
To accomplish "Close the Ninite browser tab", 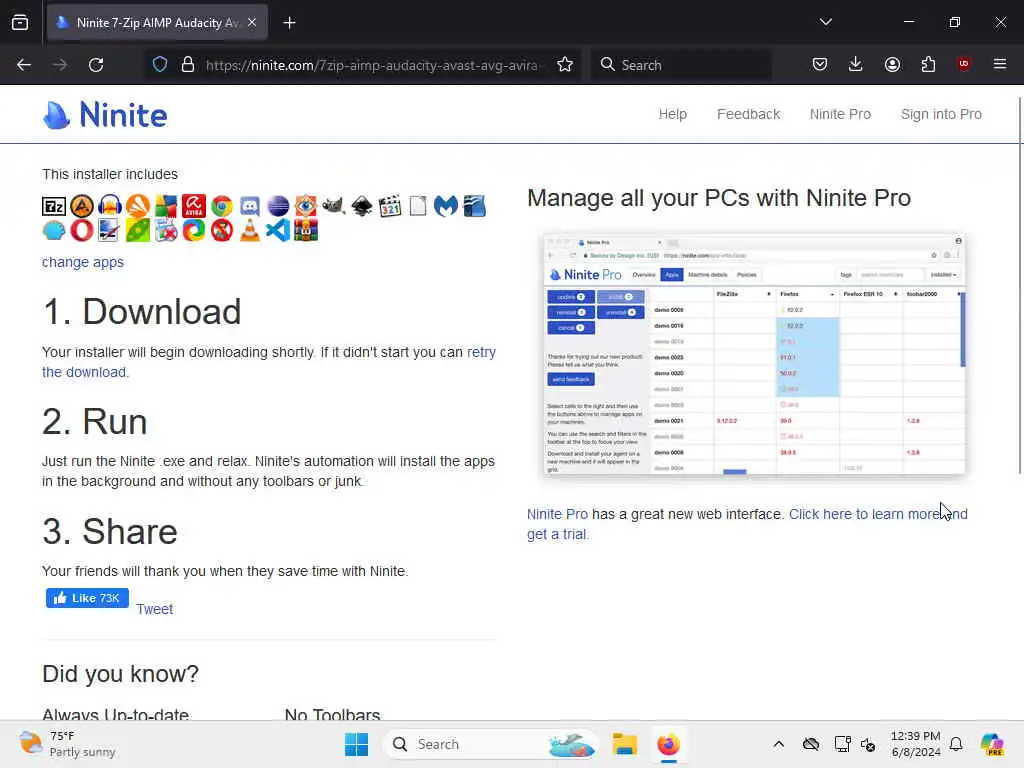I will 252,23.
